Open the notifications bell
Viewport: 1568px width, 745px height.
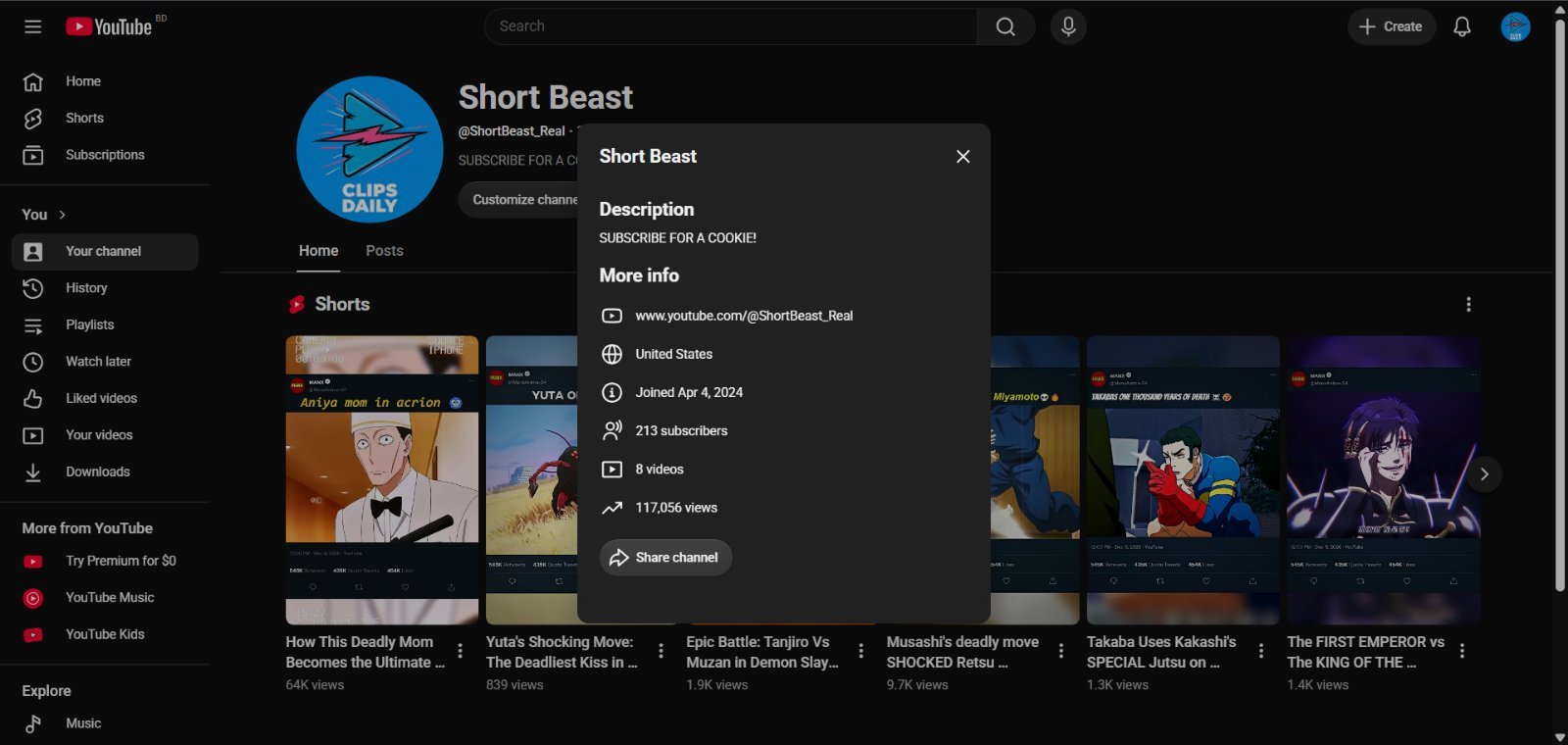tap(1461, 26)
